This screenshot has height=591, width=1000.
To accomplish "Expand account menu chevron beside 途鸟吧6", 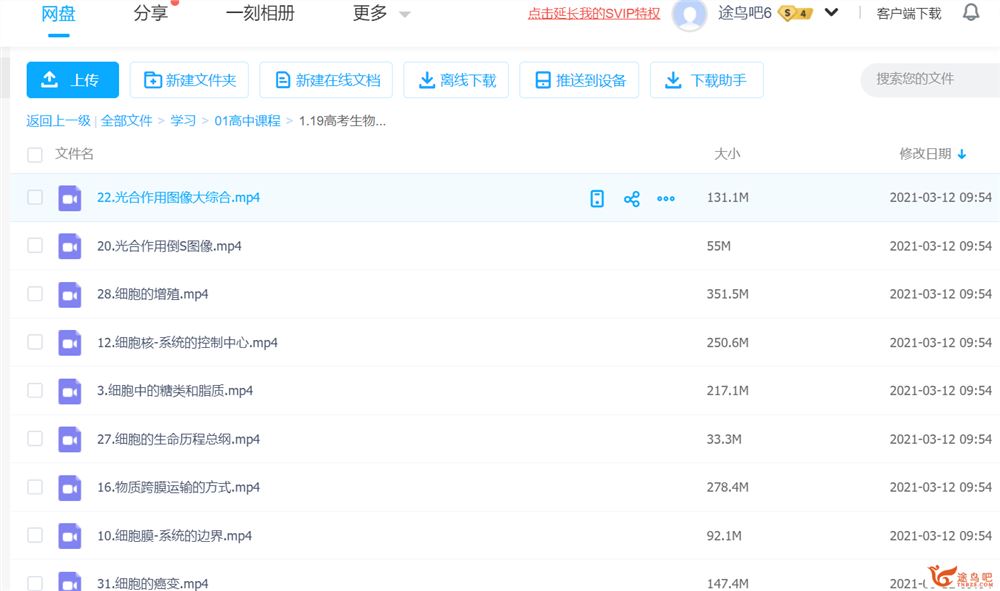I will point(831,12).
